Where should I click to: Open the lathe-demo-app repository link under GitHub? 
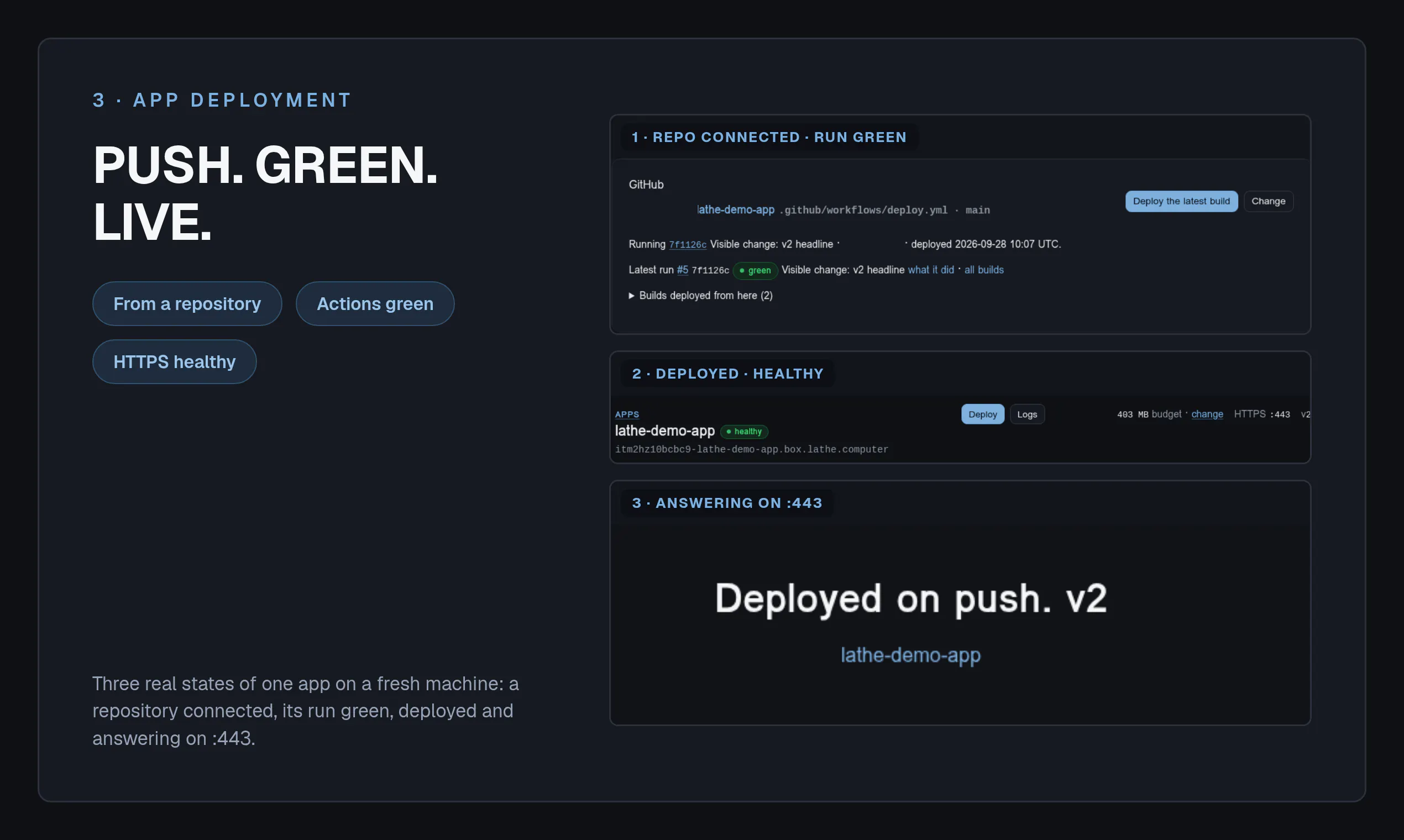735,209
